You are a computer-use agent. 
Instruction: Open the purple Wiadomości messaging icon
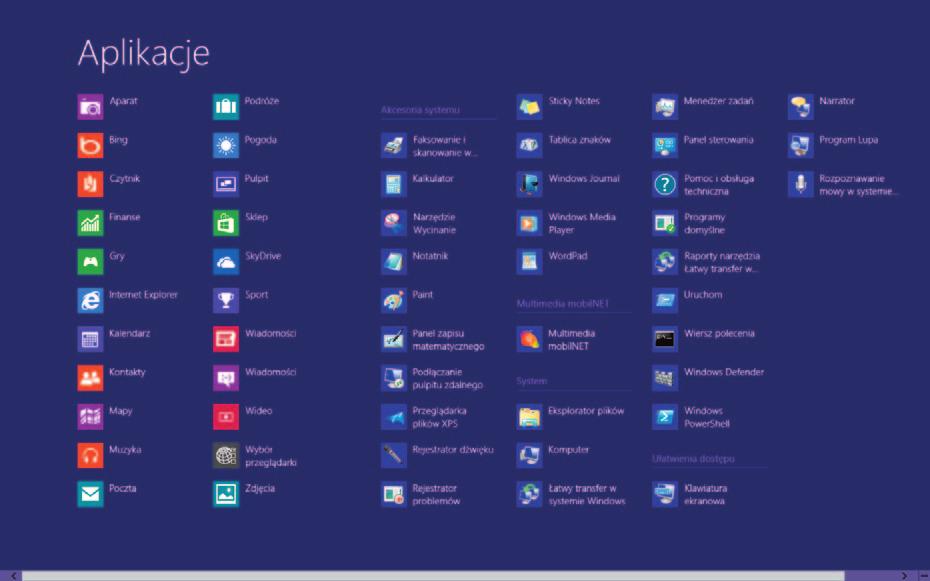226,378
